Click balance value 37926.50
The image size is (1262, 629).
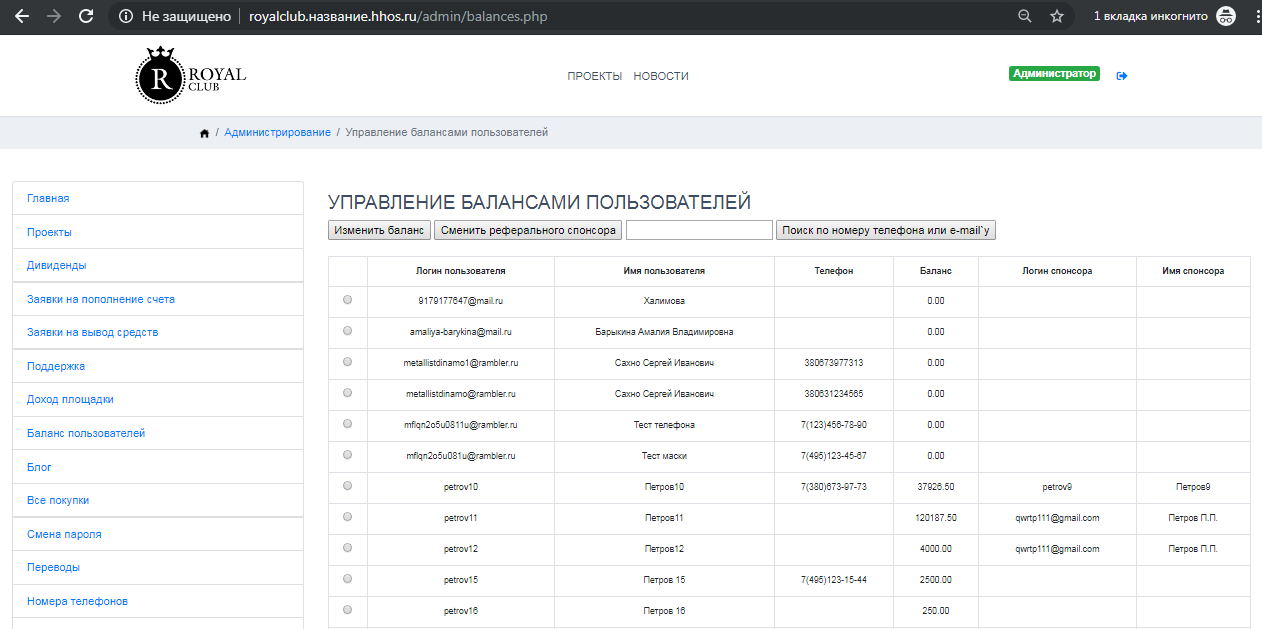click(x=936, y=487)
